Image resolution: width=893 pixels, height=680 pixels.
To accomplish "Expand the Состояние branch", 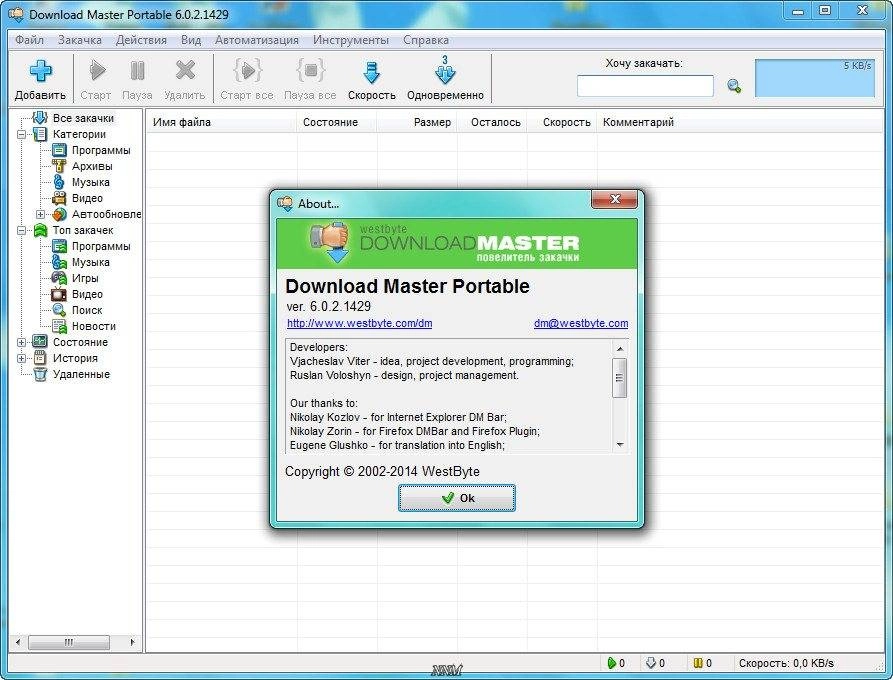I will tap(22, 342).
